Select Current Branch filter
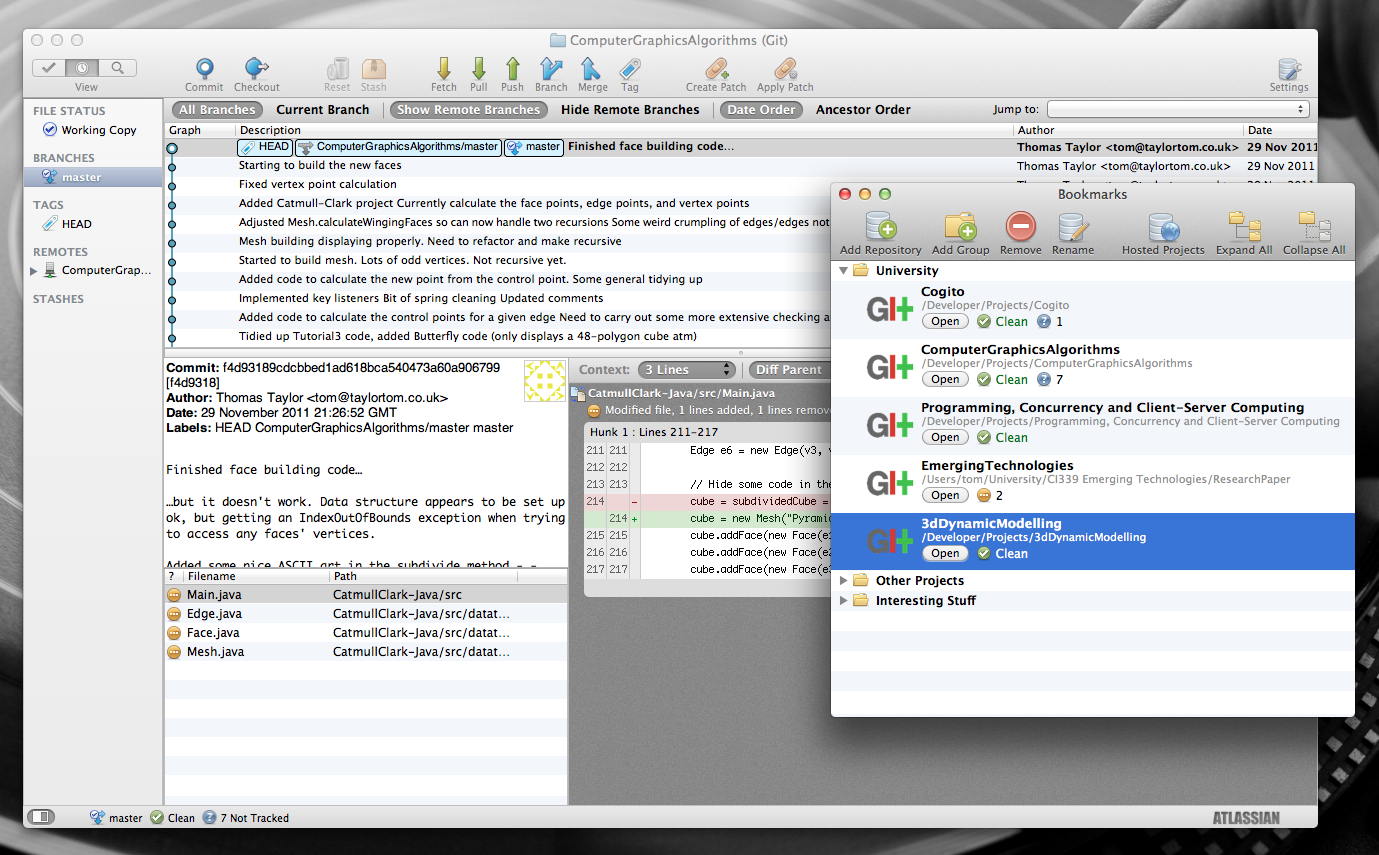1379x855 pixels. point(323,110)
